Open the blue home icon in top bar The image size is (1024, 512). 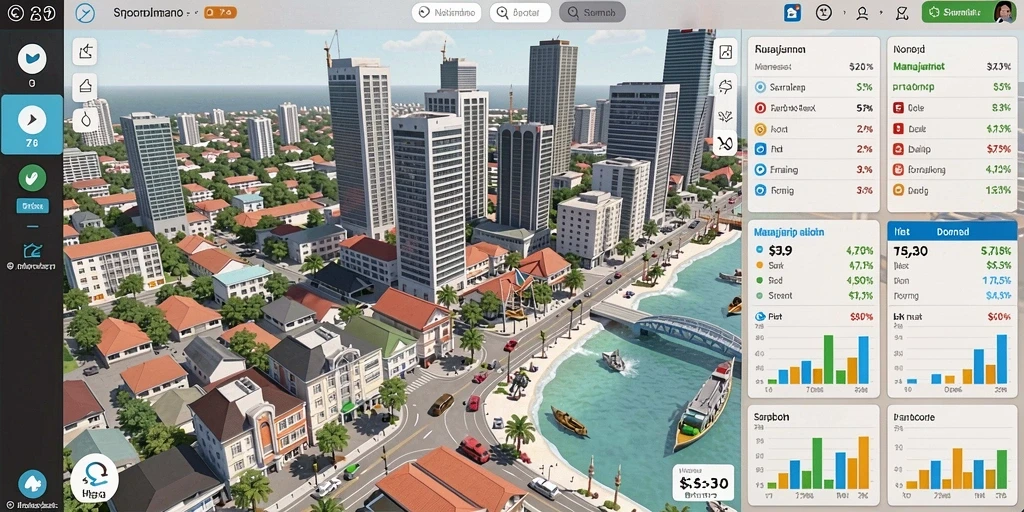click(x=792, y=12)
